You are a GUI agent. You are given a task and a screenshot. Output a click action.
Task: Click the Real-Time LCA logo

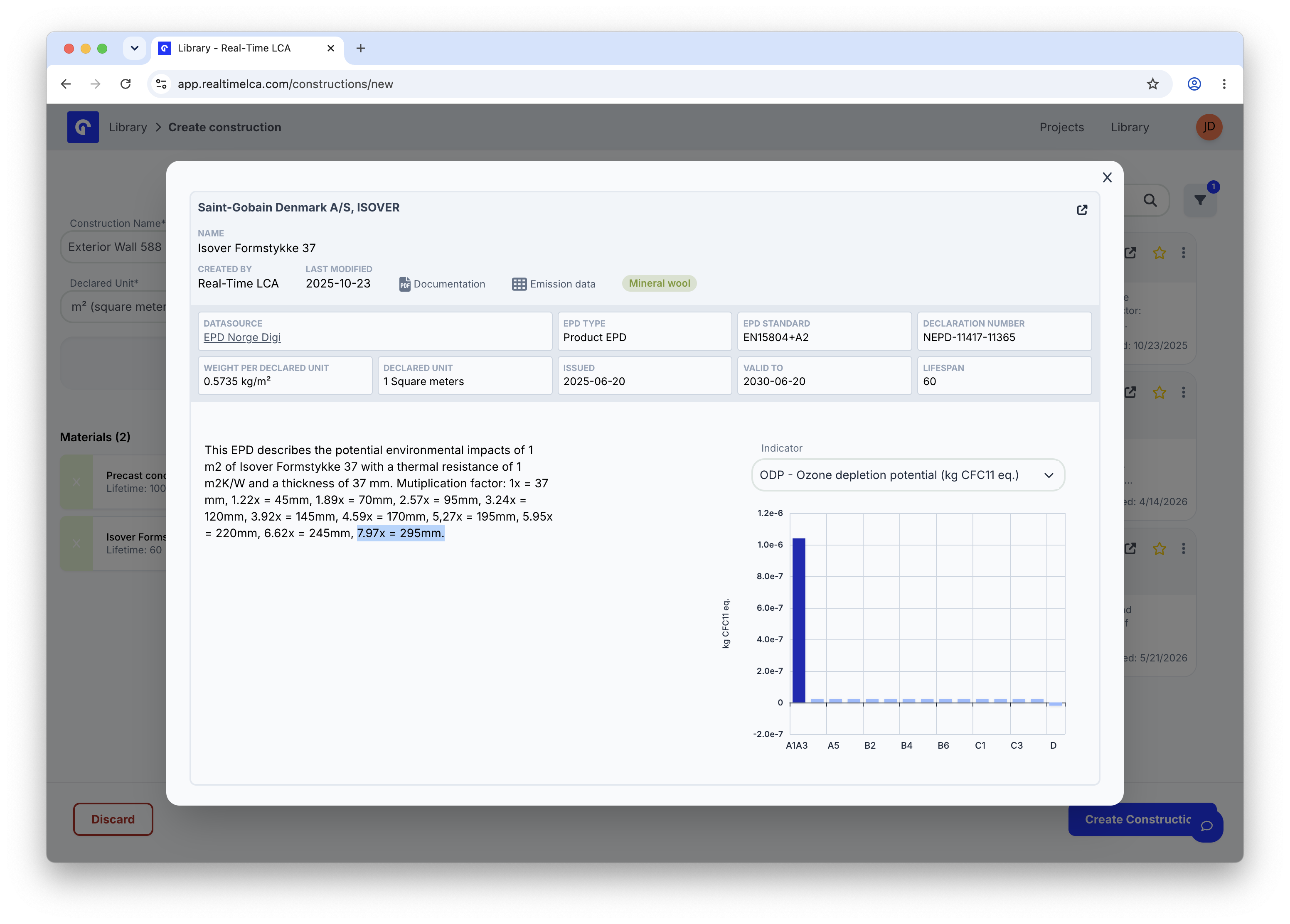(x=83, y=127)
